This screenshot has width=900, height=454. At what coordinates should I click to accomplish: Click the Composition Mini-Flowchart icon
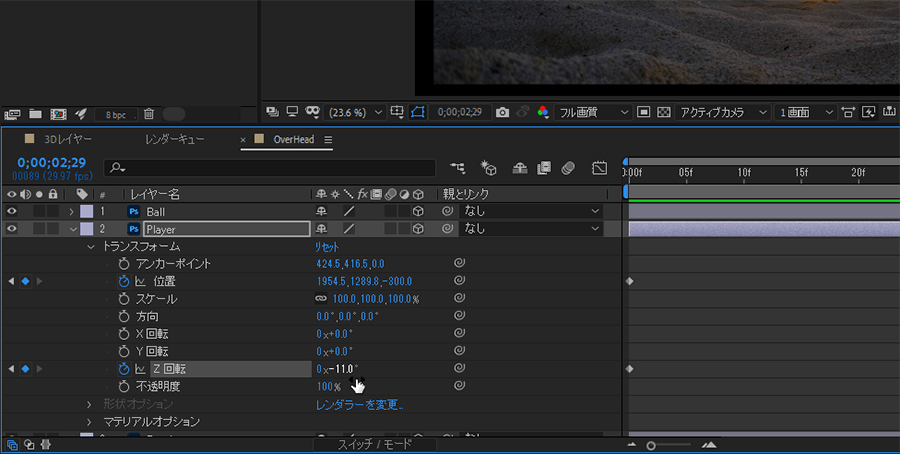click(458, 168)
